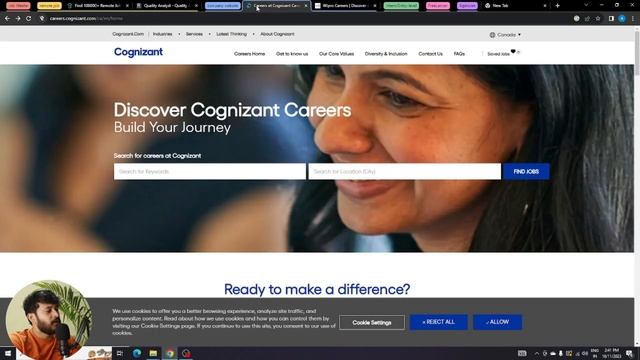Expand the yellow remote job tab group
This screenshot has height=360, width=640.
point(49,6)
